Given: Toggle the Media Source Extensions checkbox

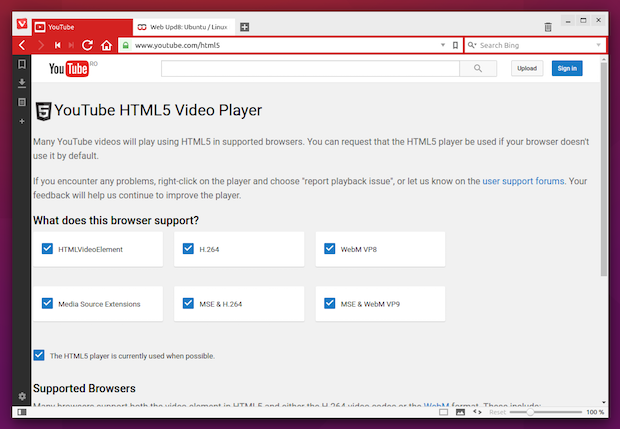Looking at the screenshot, I should tap(47, 303).
